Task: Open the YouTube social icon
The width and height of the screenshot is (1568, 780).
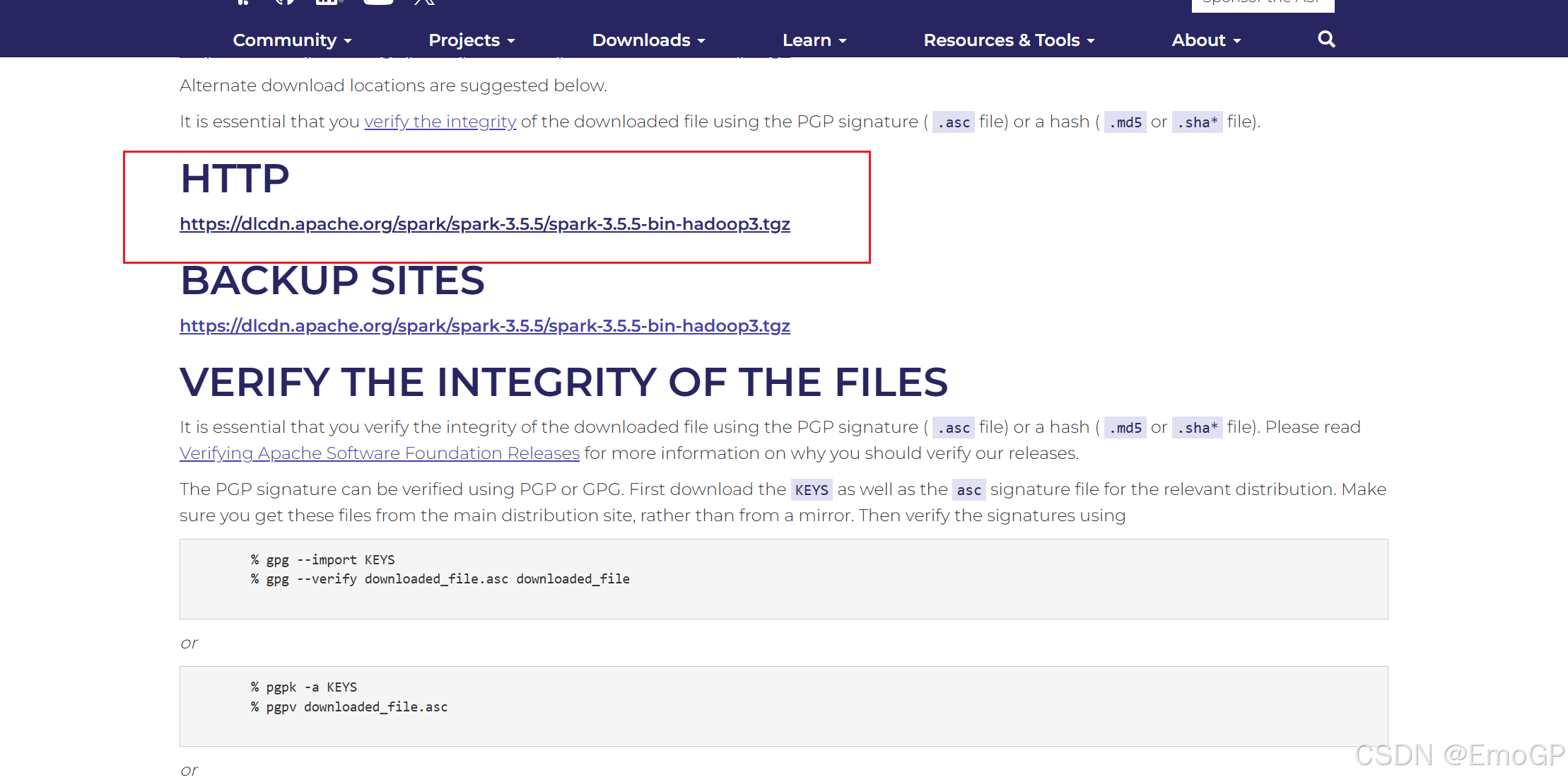Action: [x=378, y=2]
